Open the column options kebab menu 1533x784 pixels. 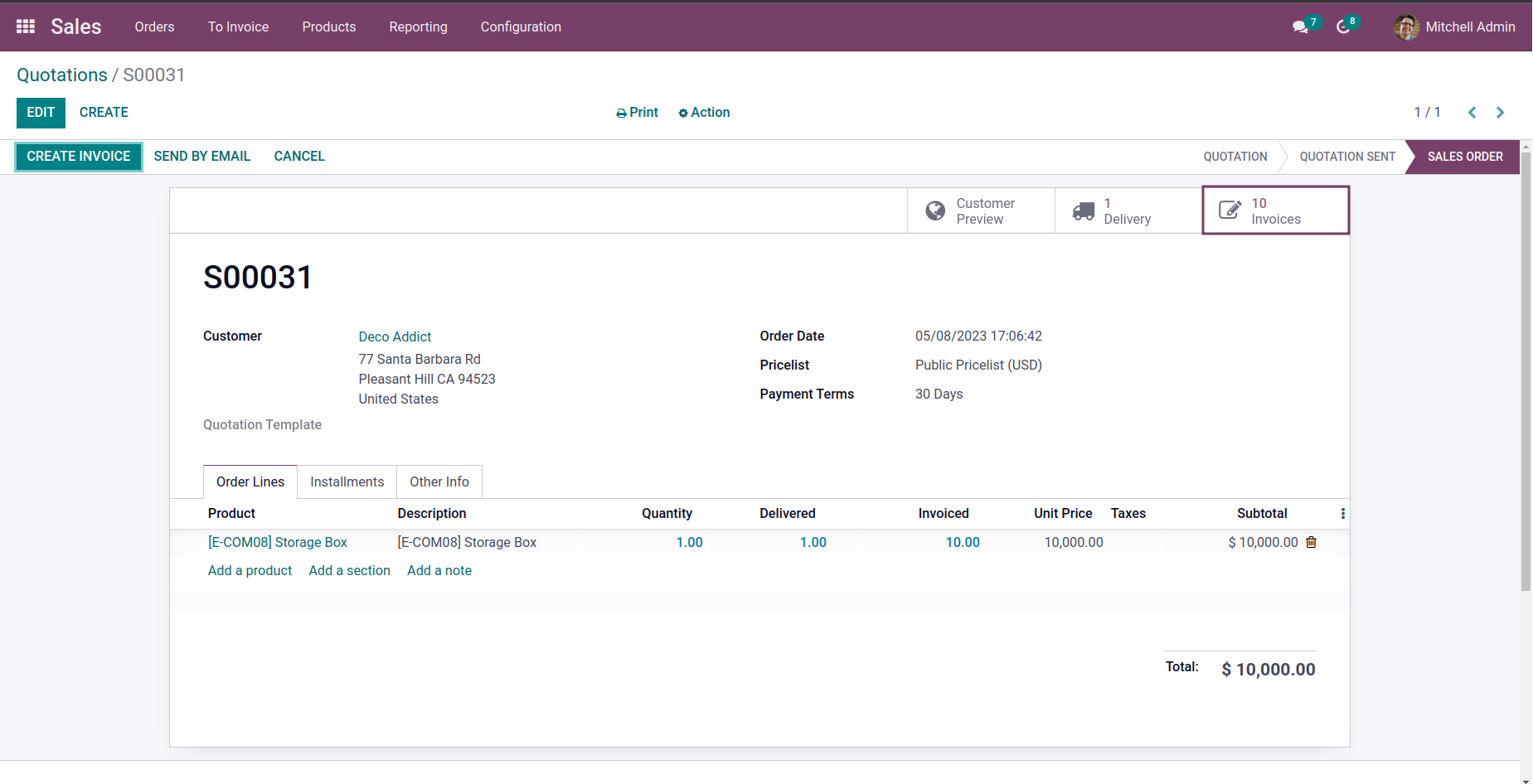point(1342,514)
